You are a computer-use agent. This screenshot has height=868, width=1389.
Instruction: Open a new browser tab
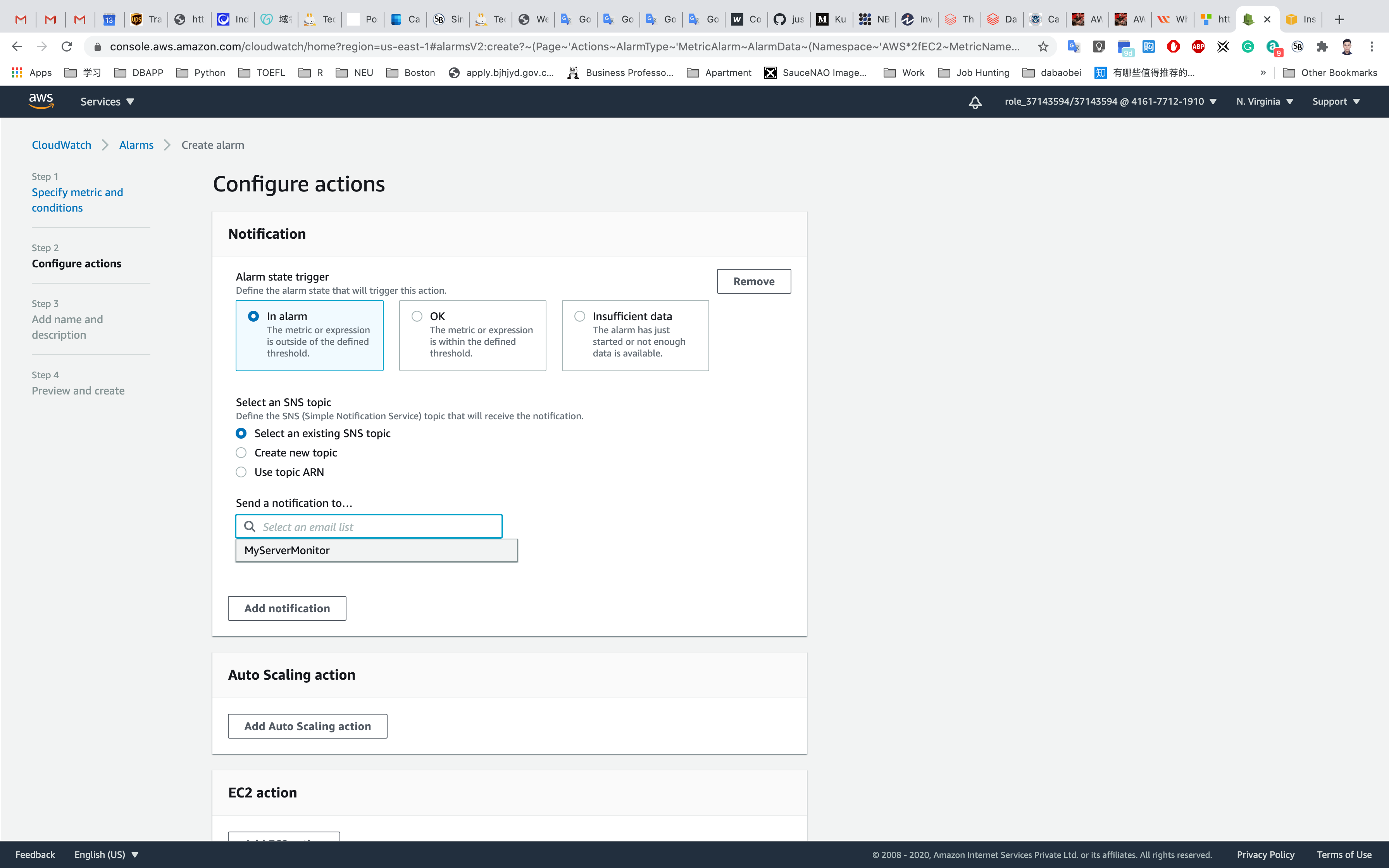pyautogui.click(x=1339, y=19)
